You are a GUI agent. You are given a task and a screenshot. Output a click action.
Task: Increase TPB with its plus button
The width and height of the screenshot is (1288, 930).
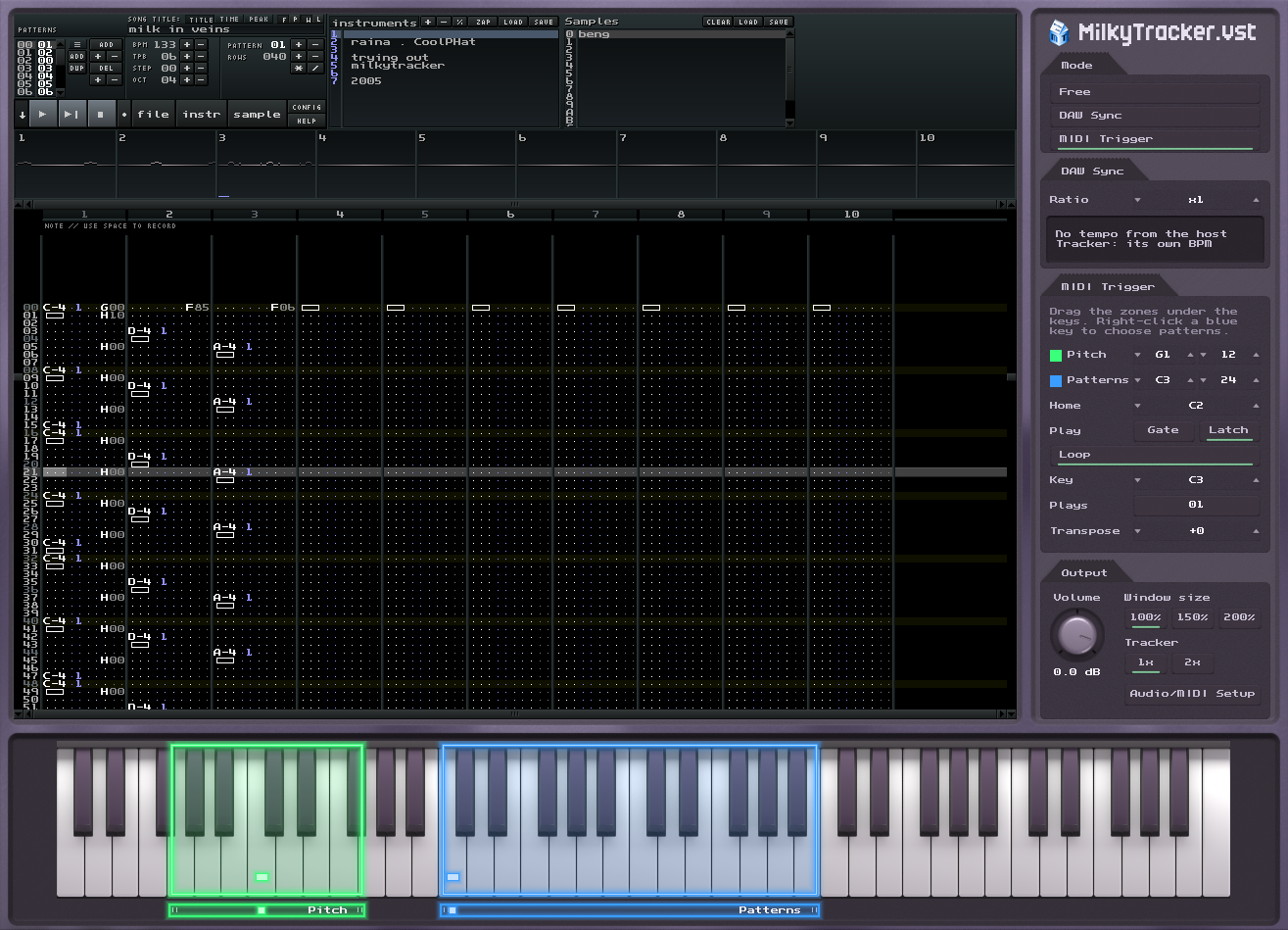(187, 56)
